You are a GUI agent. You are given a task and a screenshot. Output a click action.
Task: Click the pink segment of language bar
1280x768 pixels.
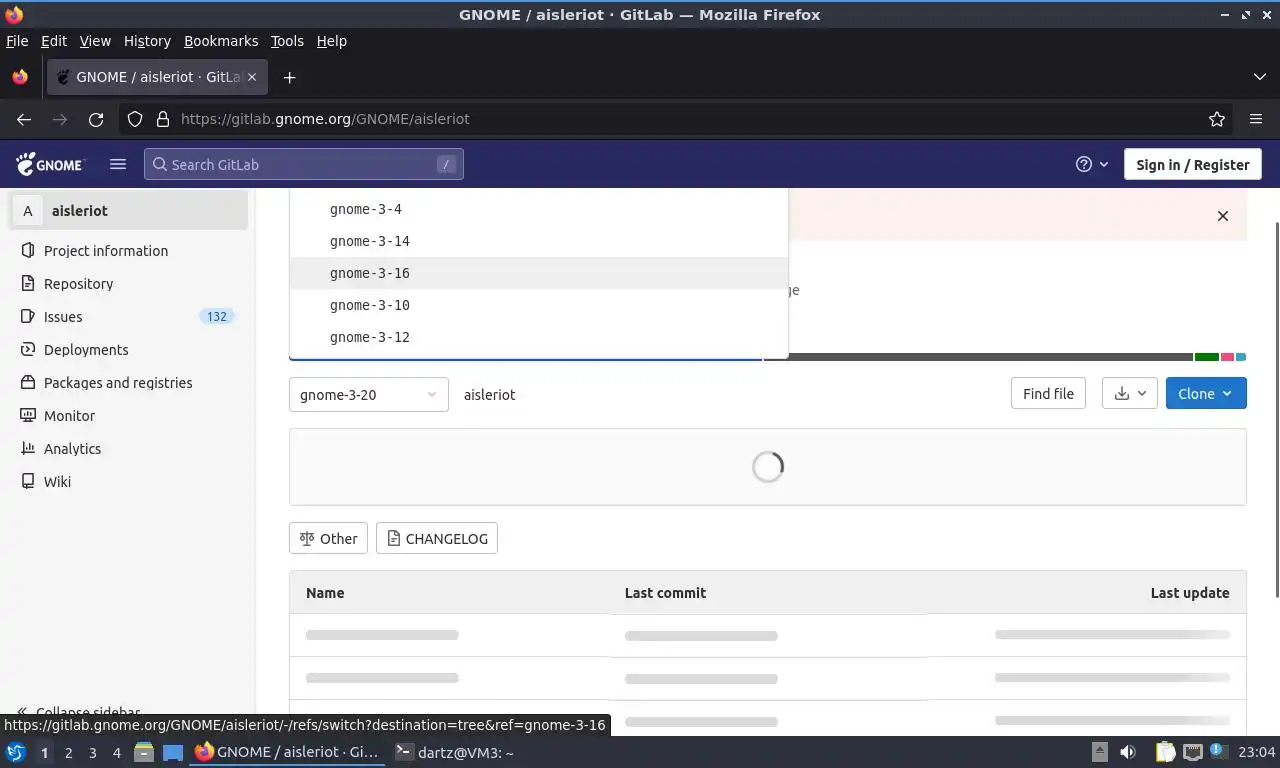(1227, 357)
